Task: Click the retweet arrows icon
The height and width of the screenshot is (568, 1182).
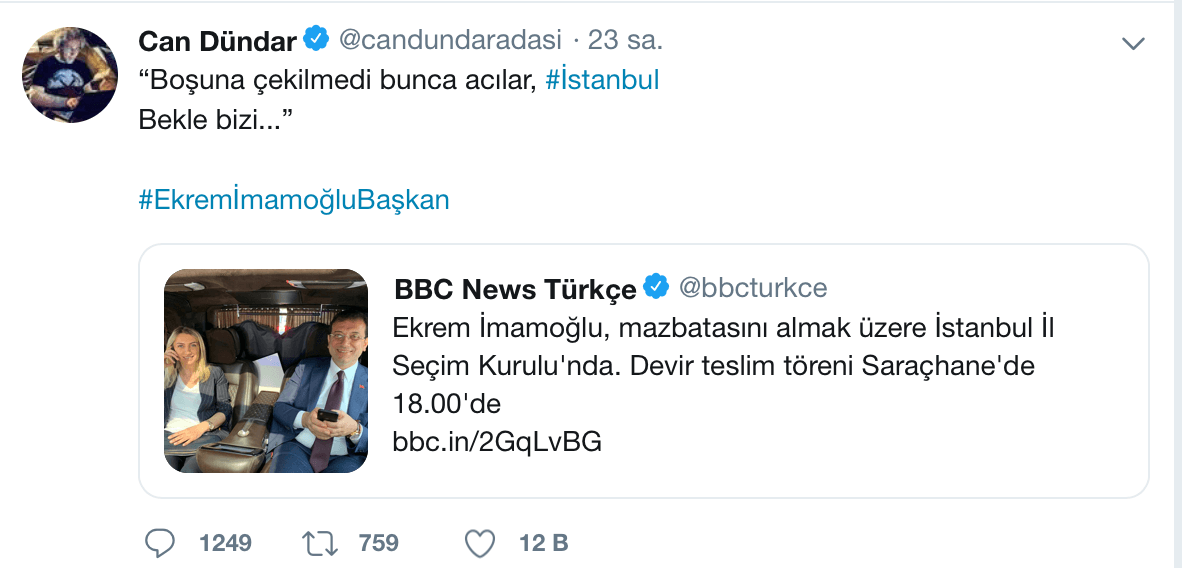Action: click(x=322, y=543)
